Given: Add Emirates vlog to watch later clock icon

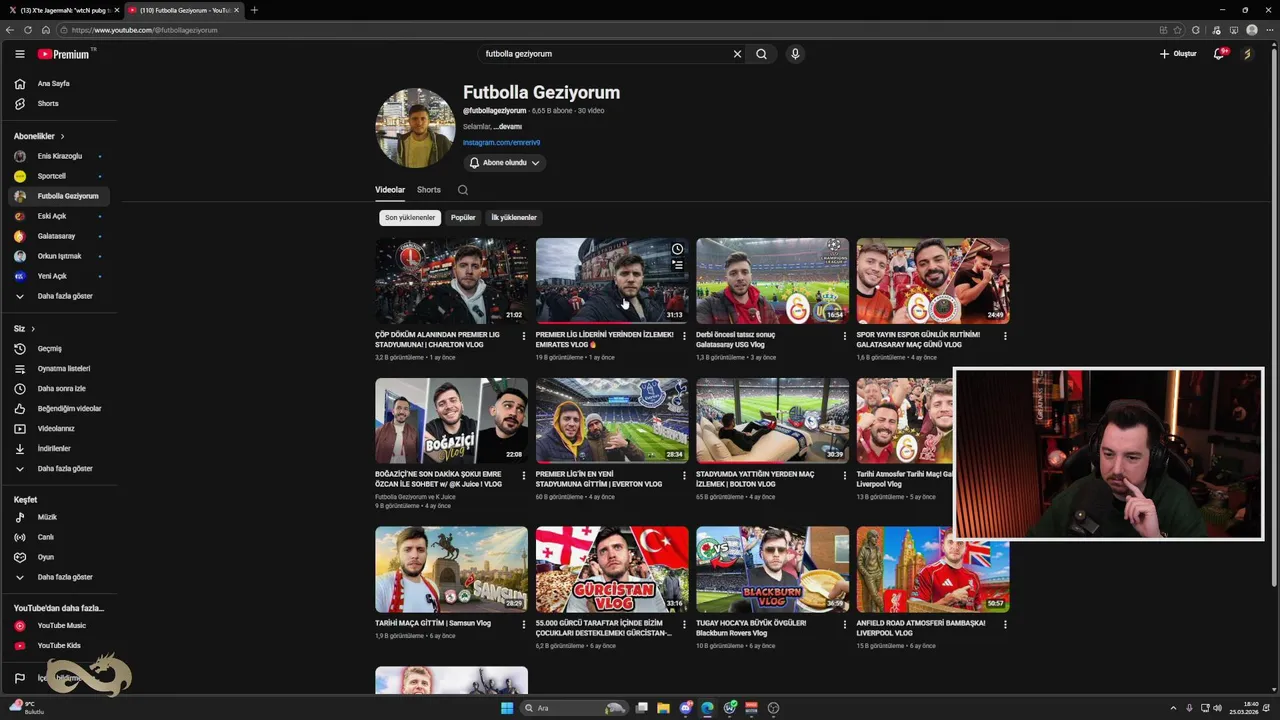Looking at the screenshot, I should [x=677, y=249].
